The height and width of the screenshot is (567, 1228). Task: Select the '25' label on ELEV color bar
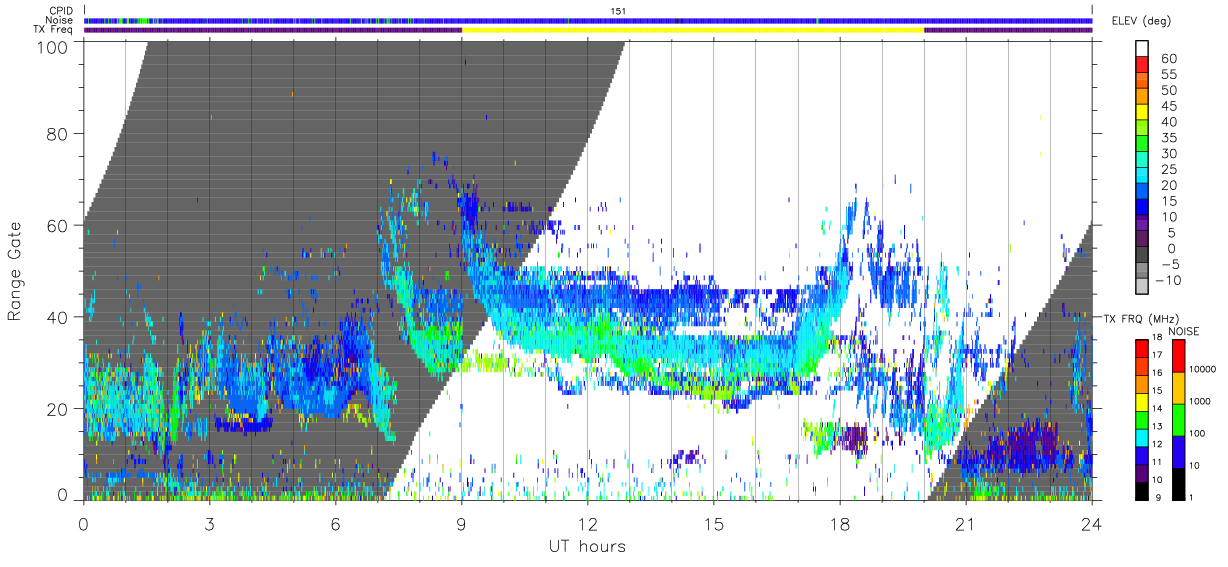(x=1168, y=169)
